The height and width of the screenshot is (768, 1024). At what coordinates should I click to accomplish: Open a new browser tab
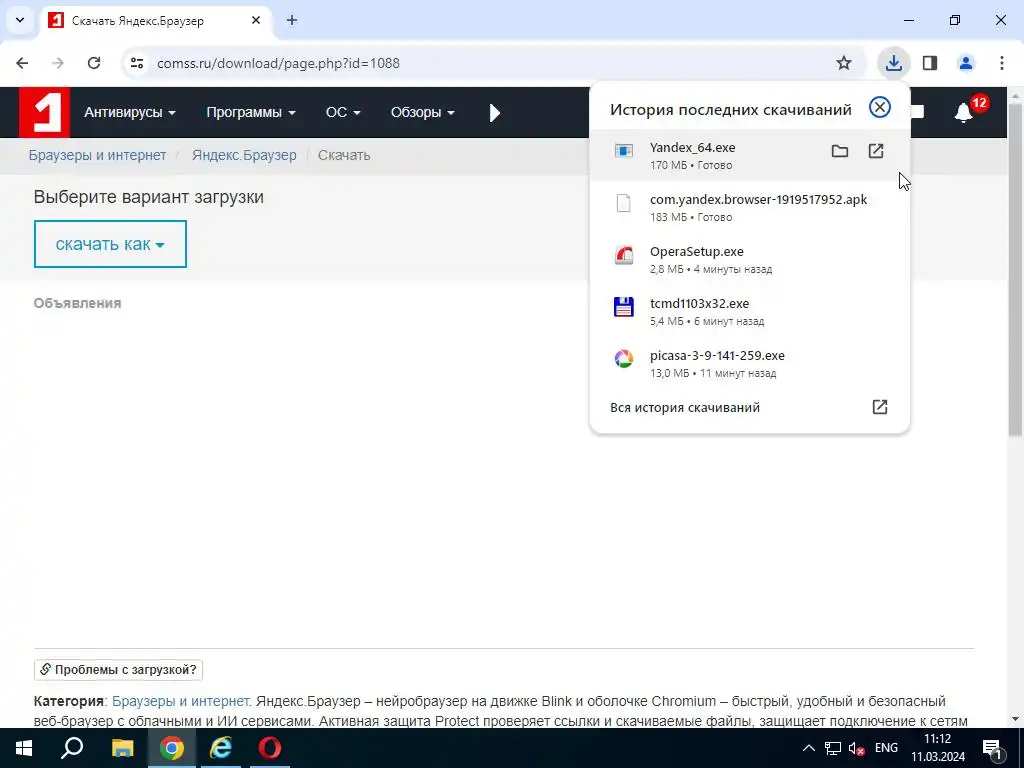[x=292, y=20]
